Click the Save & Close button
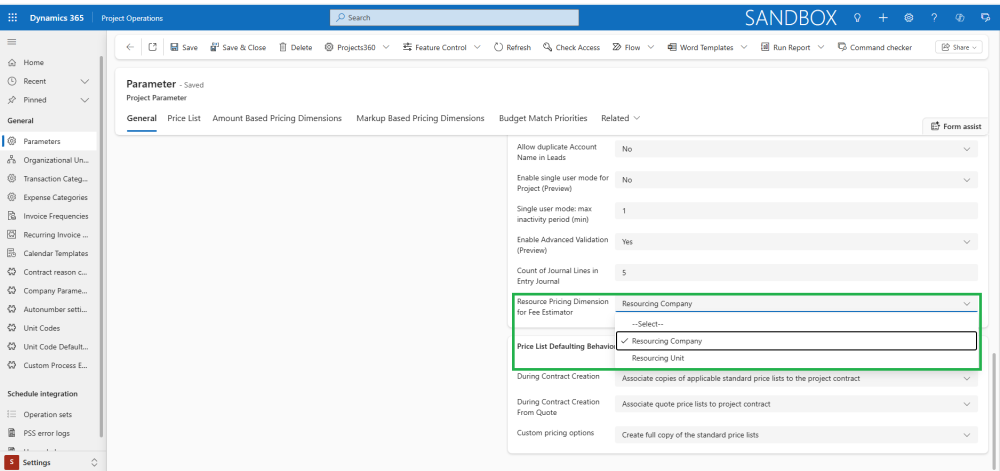Image resolution: width=1000 pixels, height=471 pixels. click(x=238, y=47)
